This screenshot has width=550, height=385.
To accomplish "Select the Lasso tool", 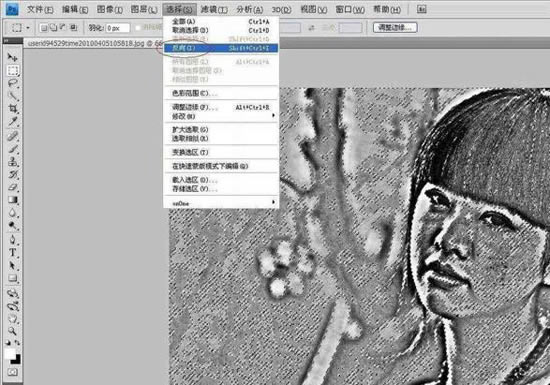I will pyautogui.click(x=13, y=83).
